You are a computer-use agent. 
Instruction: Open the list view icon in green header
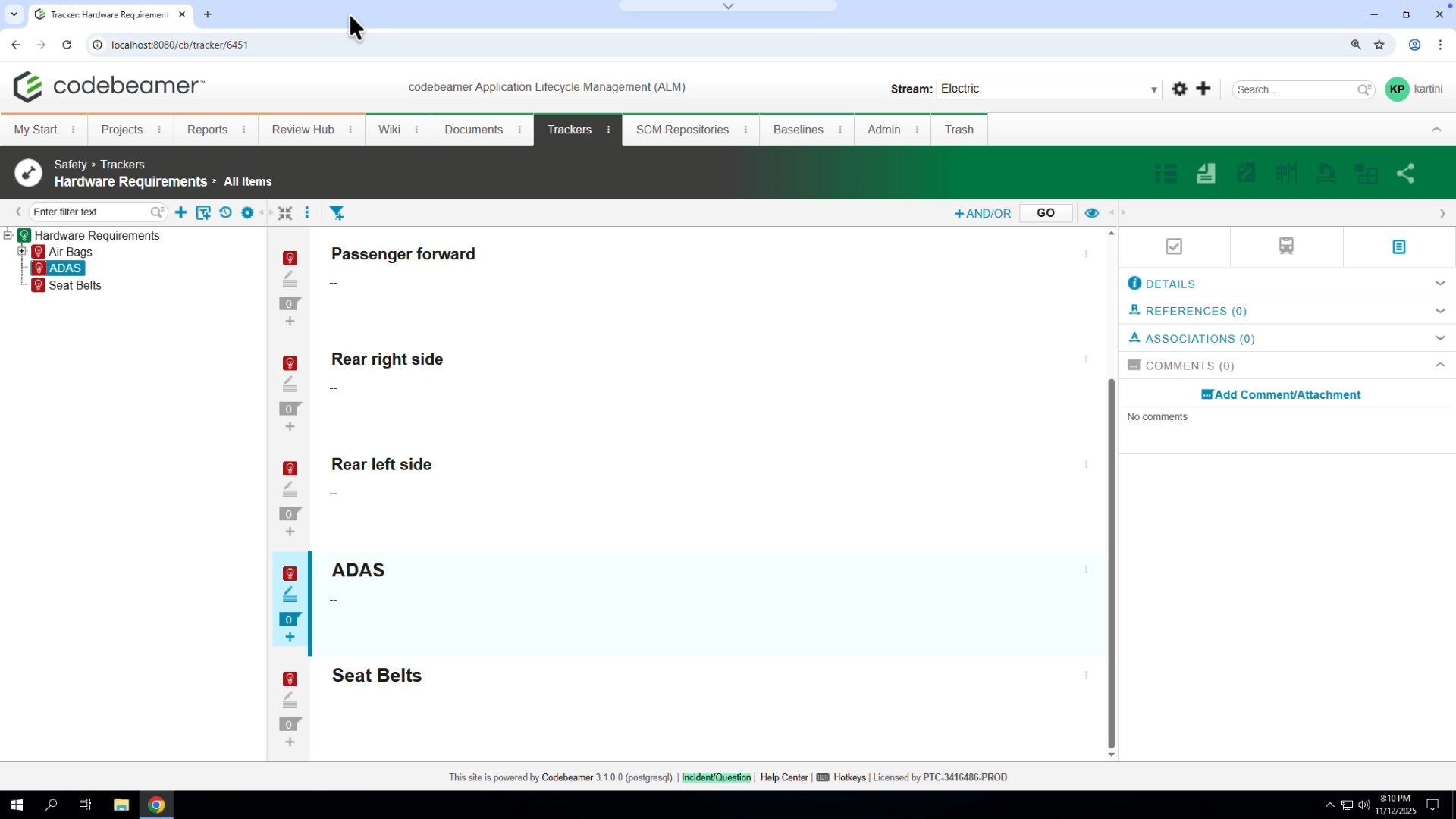click(1166, 173)
